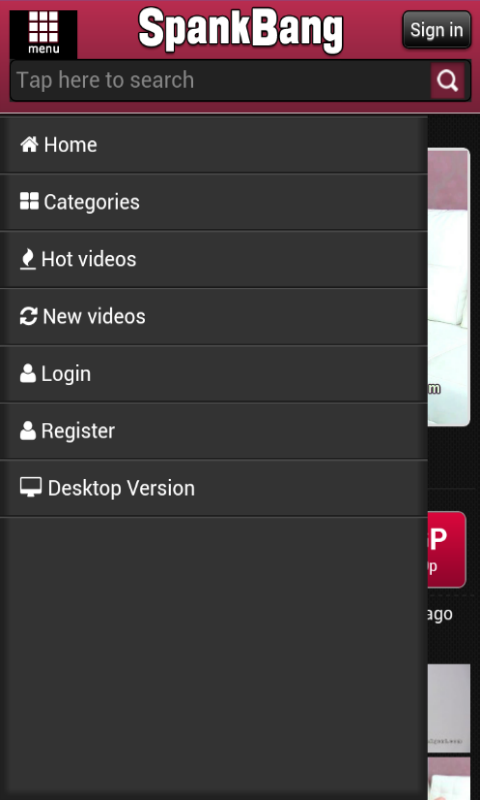Image resolution: width=480 pixels, height=800 pixels.
Task: Click the flame icon beside Hot videos
Action: click(28, 260)
